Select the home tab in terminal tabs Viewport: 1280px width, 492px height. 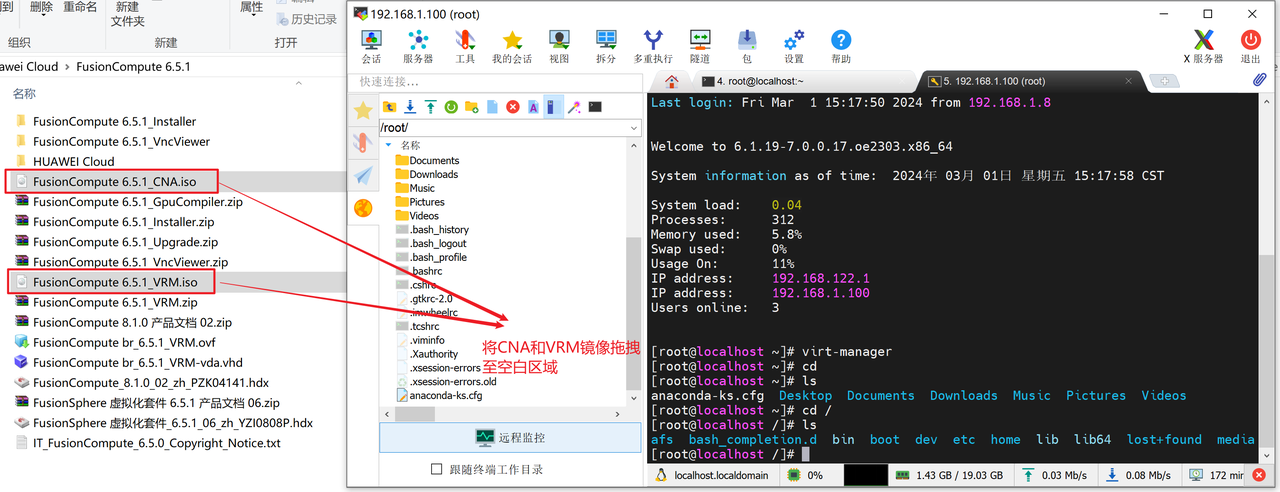[x=671, y=81]
